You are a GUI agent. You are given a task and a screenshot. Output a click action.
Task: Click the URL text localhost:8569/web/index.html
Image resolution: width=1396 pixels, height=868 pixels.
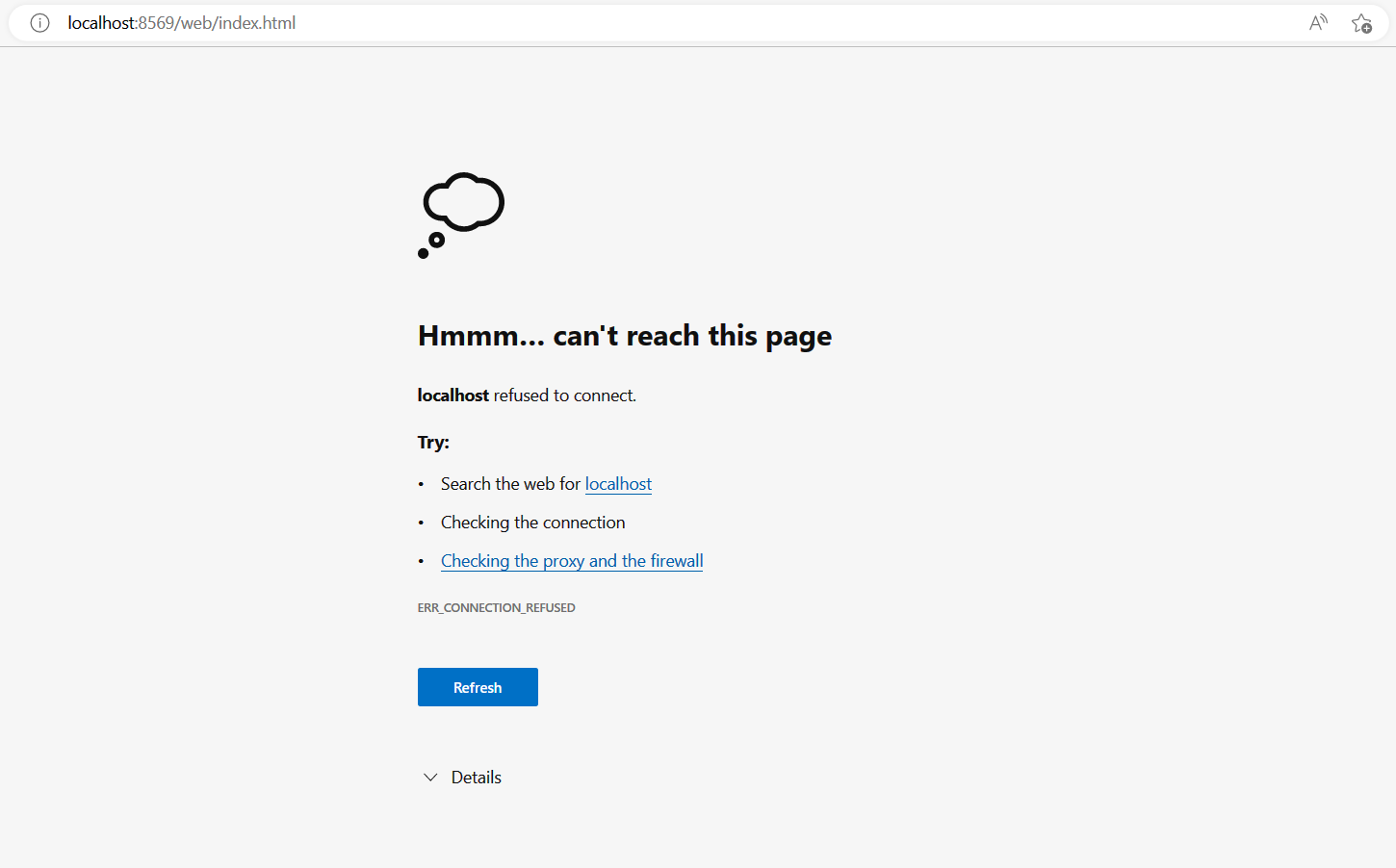[x=181, y=22]
